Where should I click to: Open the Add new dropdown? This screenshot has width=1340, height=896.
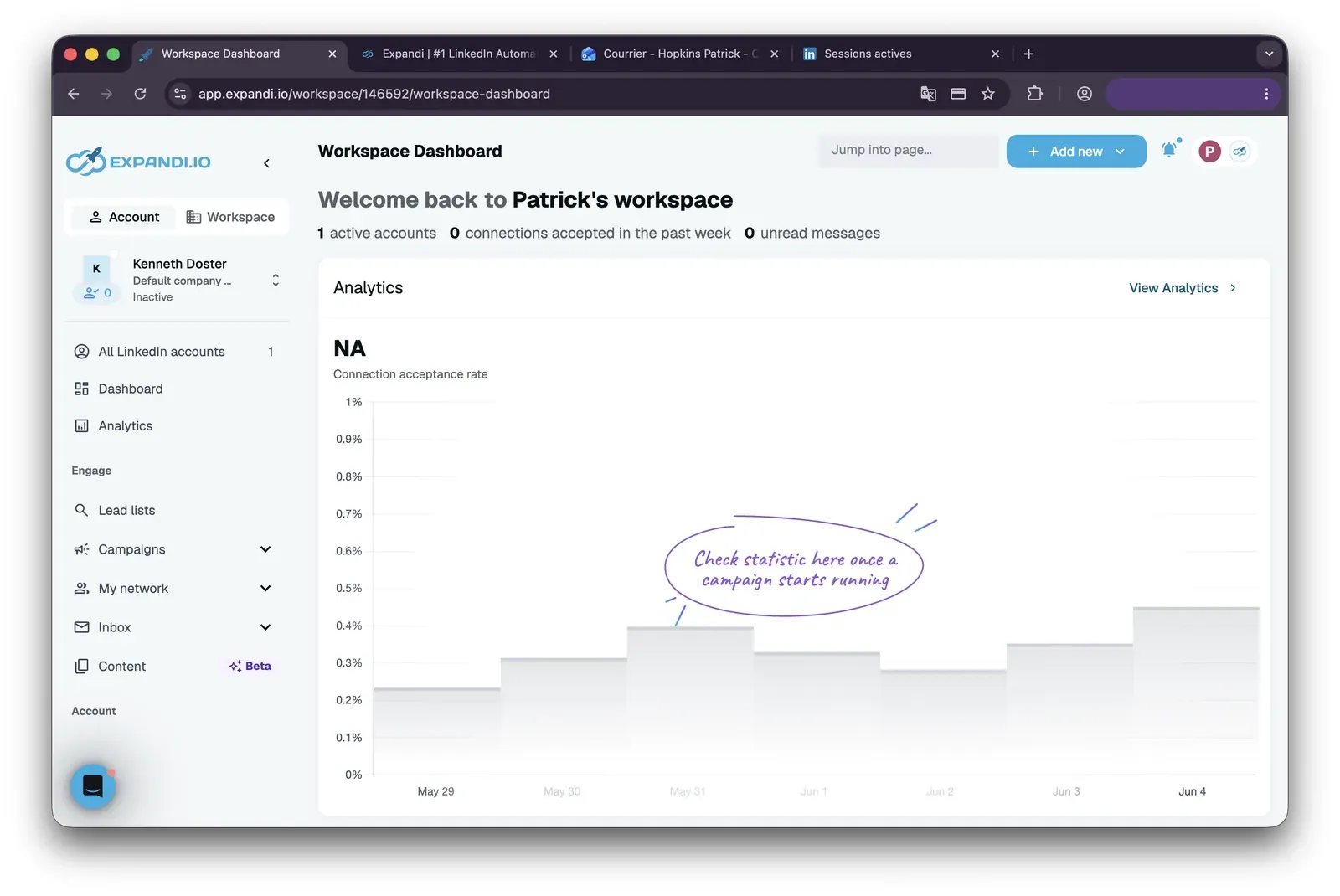[1076, 152]
